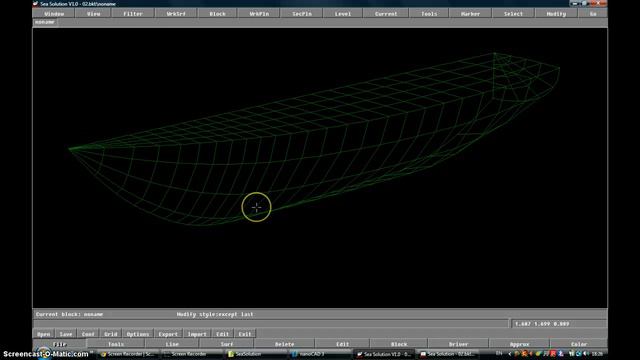Click the Import button
This screenshot has width=640, height=360.
(x=197, y=334)
